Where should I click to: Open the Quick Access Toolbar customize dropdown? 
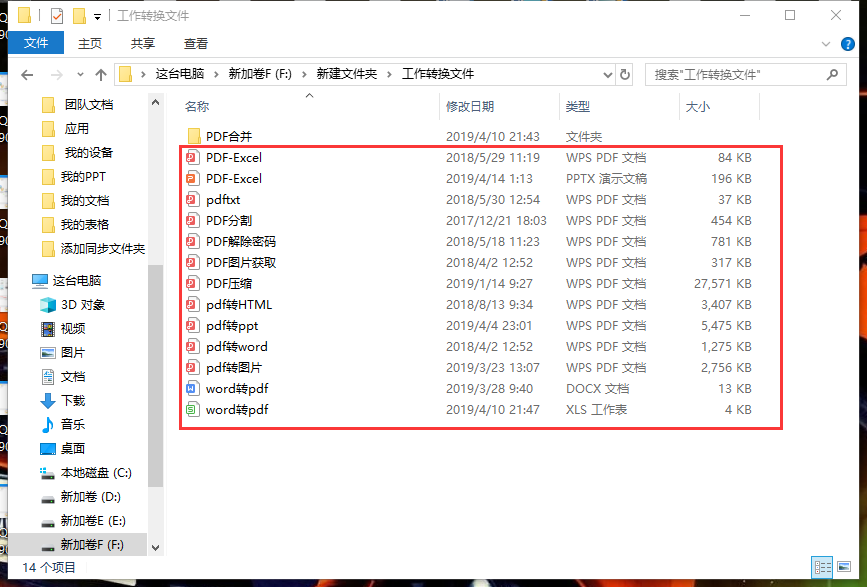tap(97, 16)
